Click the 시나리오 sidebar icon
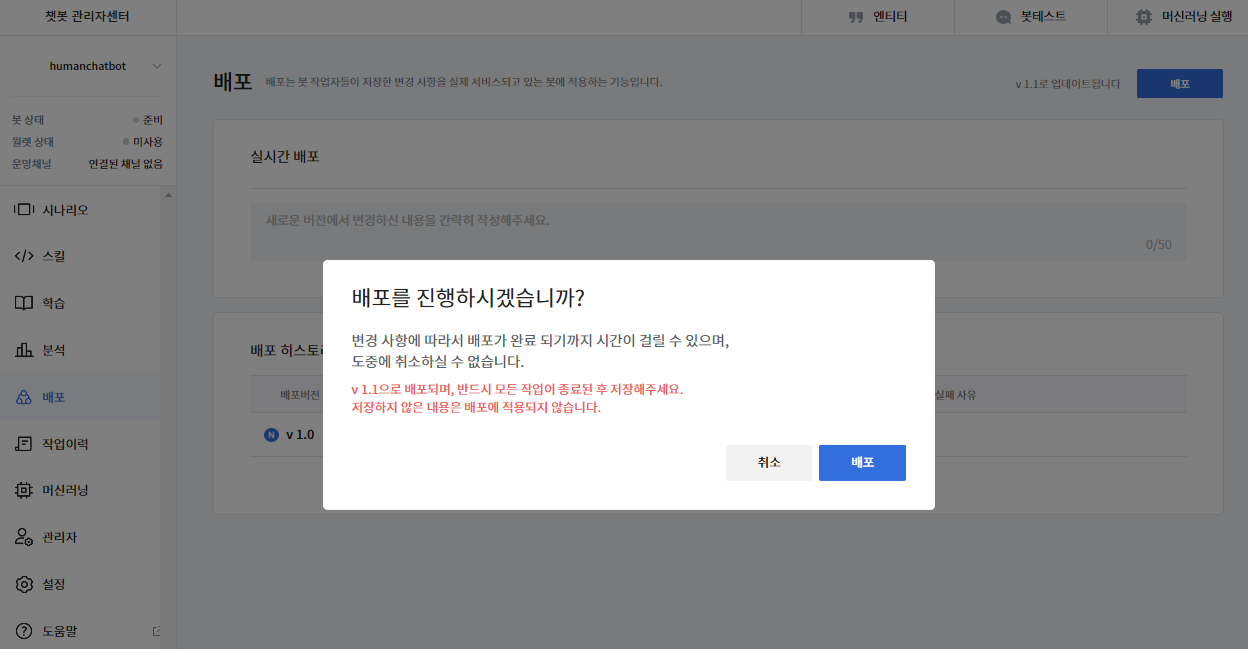 tap(24, 210)
